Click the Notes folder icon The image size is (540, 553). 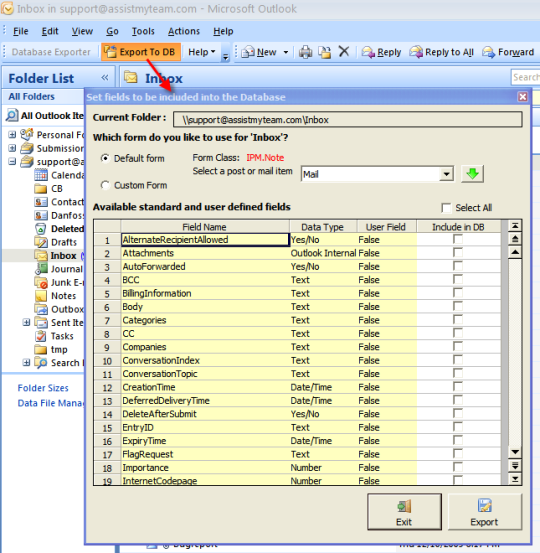pyautogui.click(x=41, y=296)
